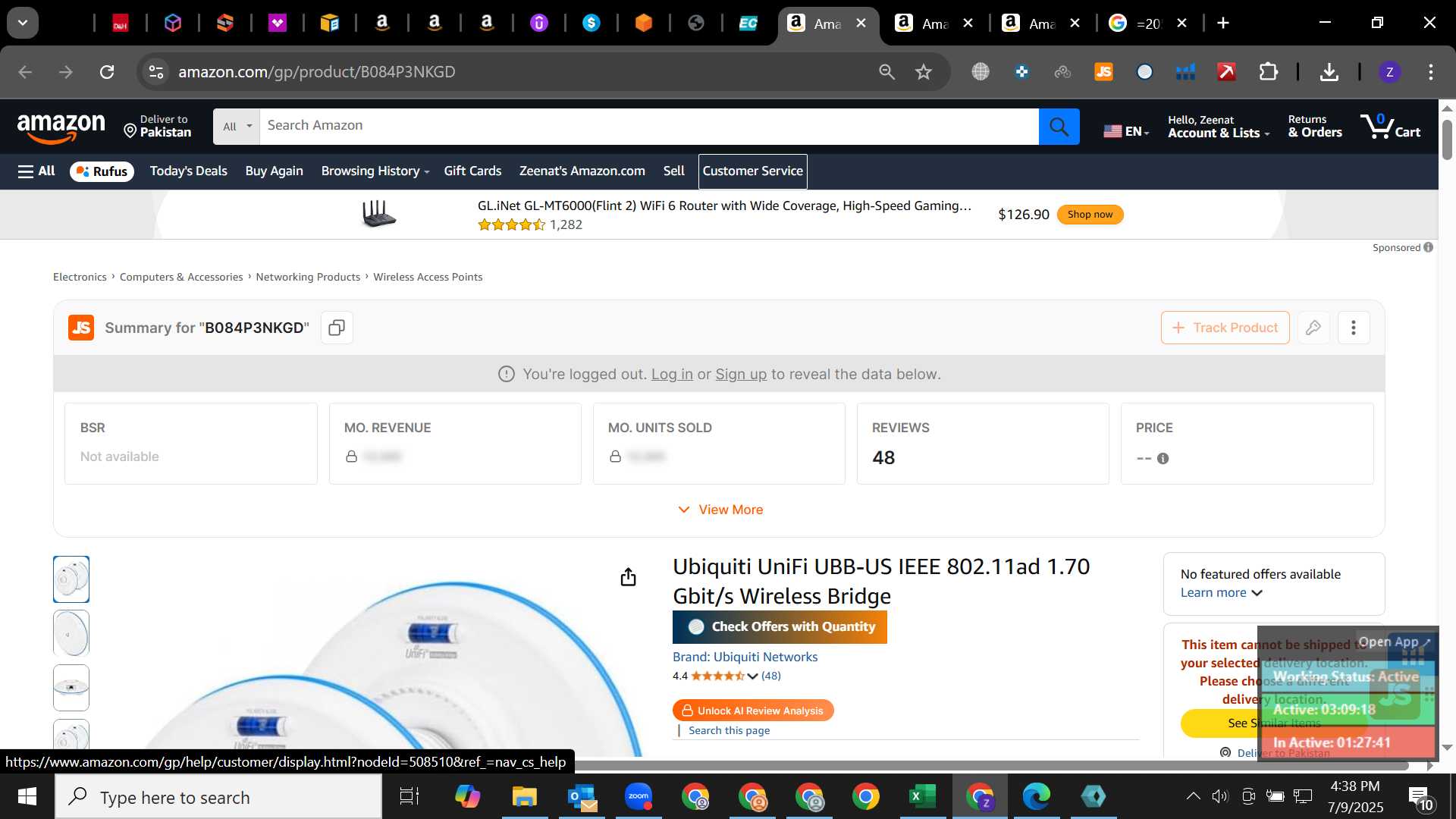Click the price info icon in PRICE card
Image resolution: width=1456 pixels, height=819 pixels.
[1163, 458]
